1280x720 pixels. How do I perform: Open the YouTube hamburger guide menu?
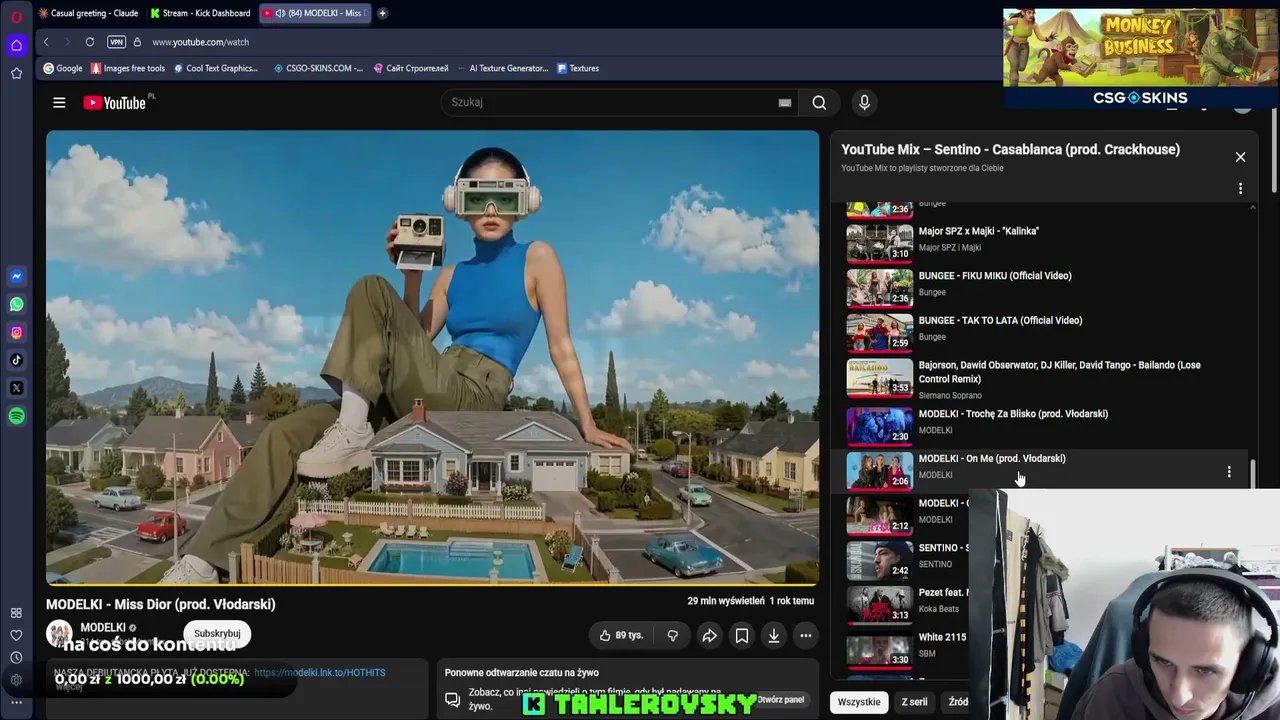pos(59,102)
